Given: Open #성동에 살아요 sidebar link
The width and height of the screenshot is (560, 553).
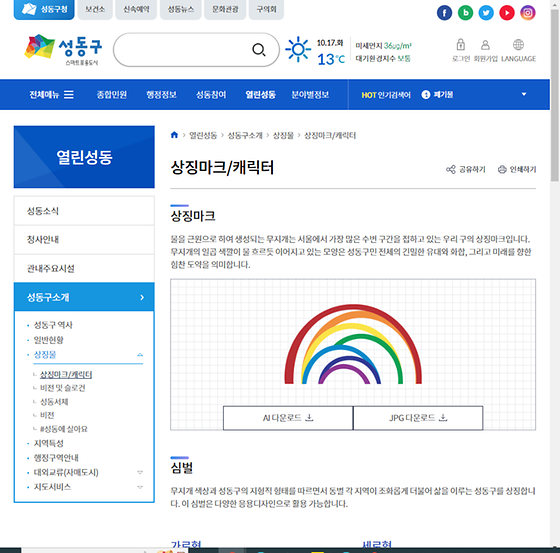Looking at the screenshot, I should 64,429.
